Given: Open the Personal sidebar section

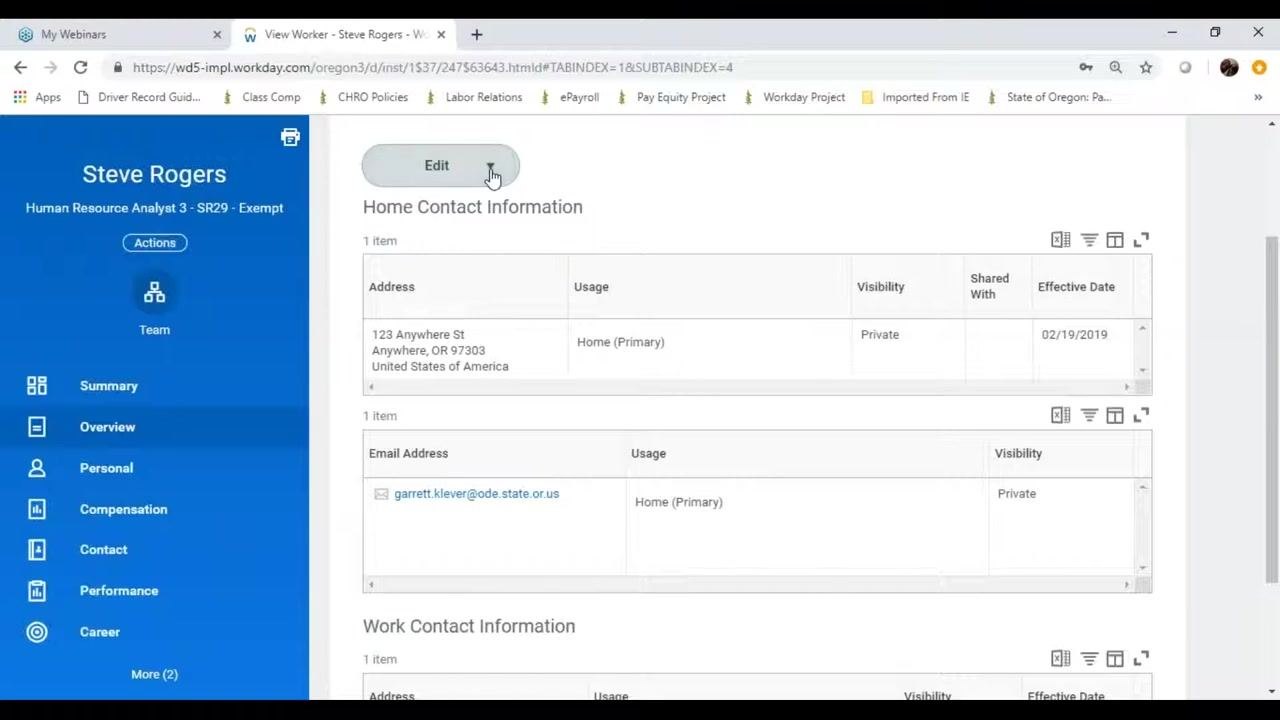Looking at the screenshot, I should point(106,468).
